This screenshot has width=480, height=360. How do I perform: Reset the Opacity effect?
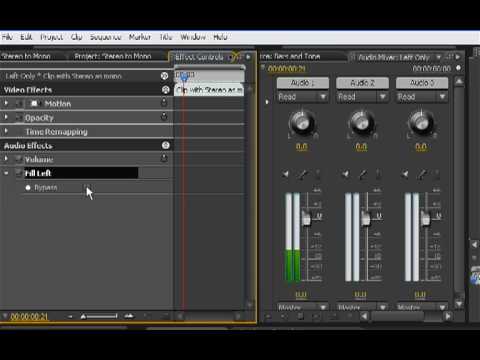tap(164, 116)
